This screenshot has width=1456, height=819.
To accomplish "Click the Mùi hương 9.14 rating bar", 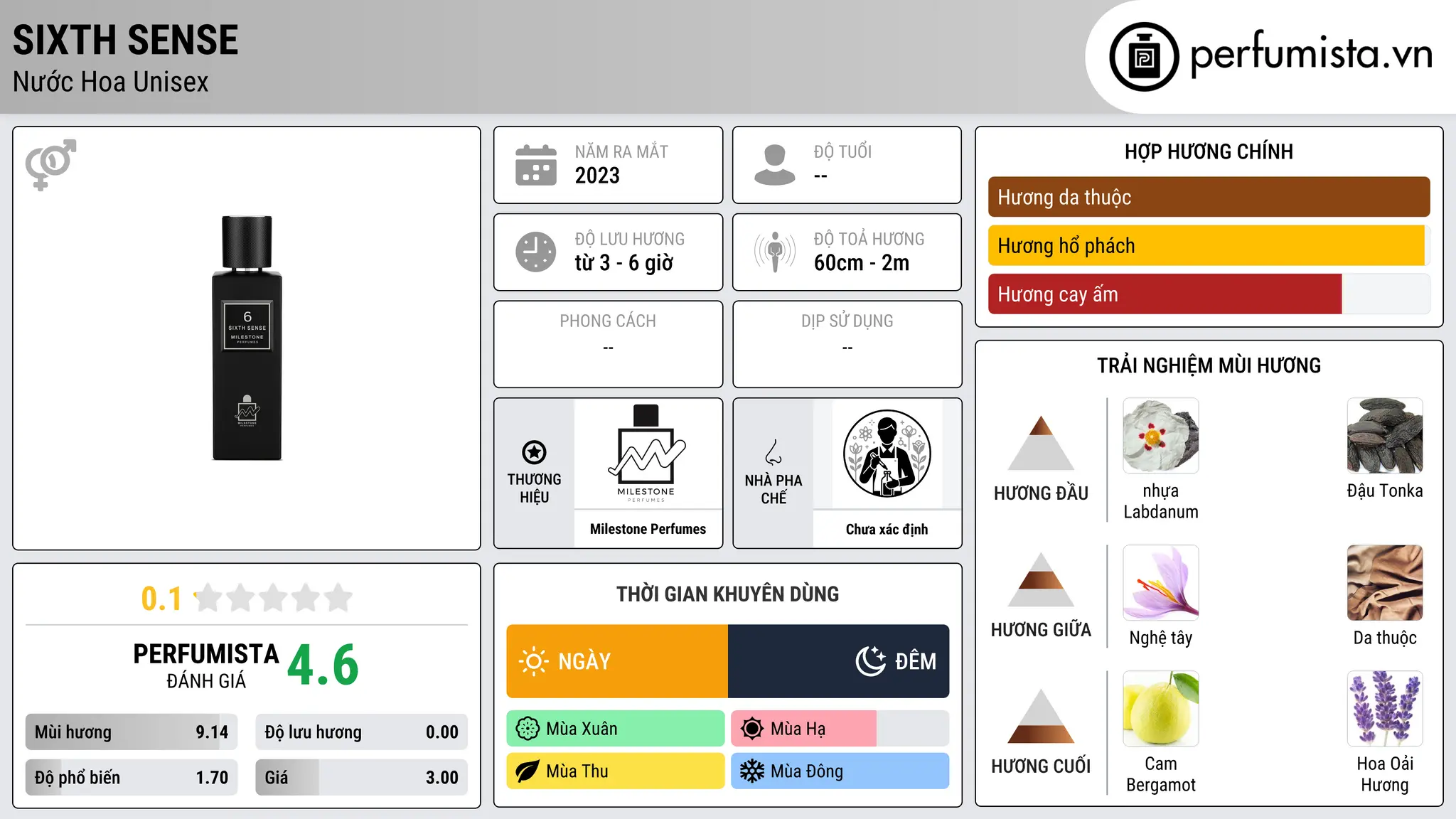I will tap(132, 732).
